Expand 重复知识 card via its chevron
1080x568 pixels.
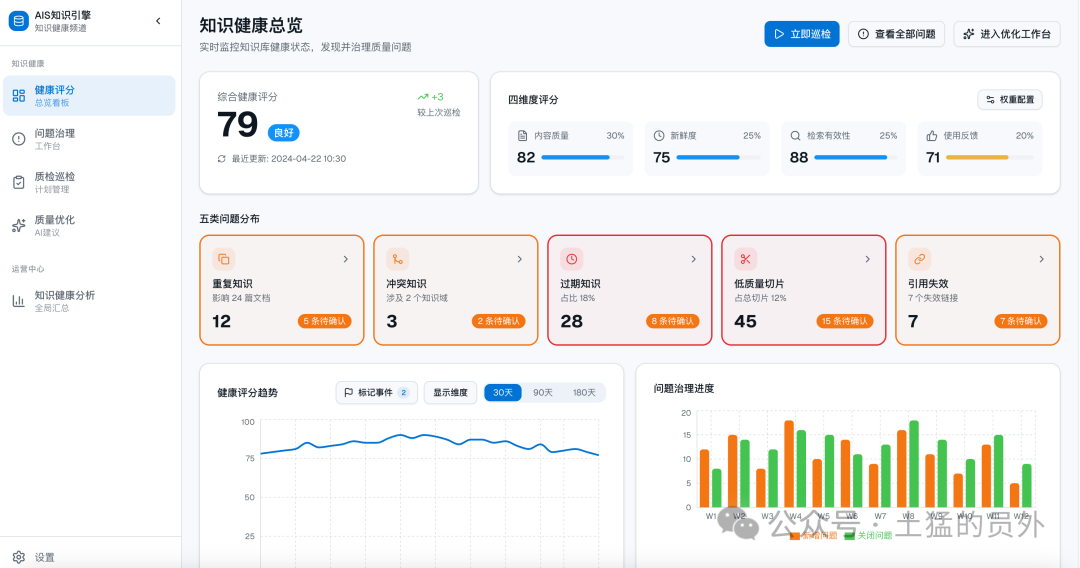[x=346, y=260]
